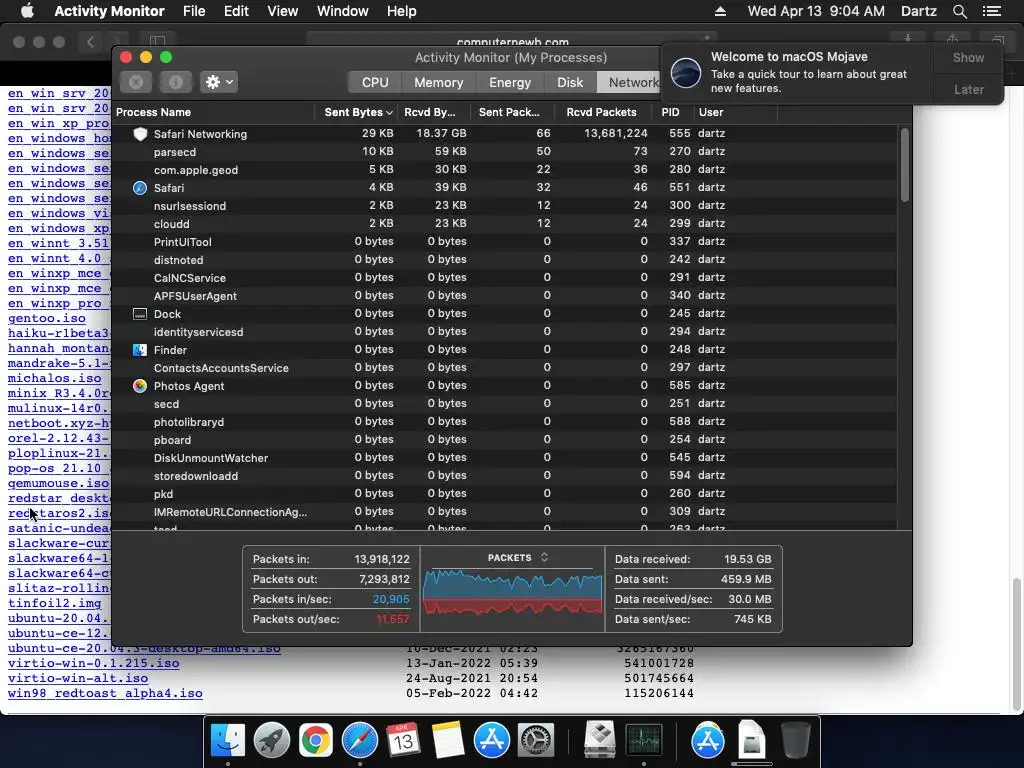Screen dimensions: 1024x768
Task: Open first App Store icon in Dock
Action: pyautogui.click(x=491, y=741)
